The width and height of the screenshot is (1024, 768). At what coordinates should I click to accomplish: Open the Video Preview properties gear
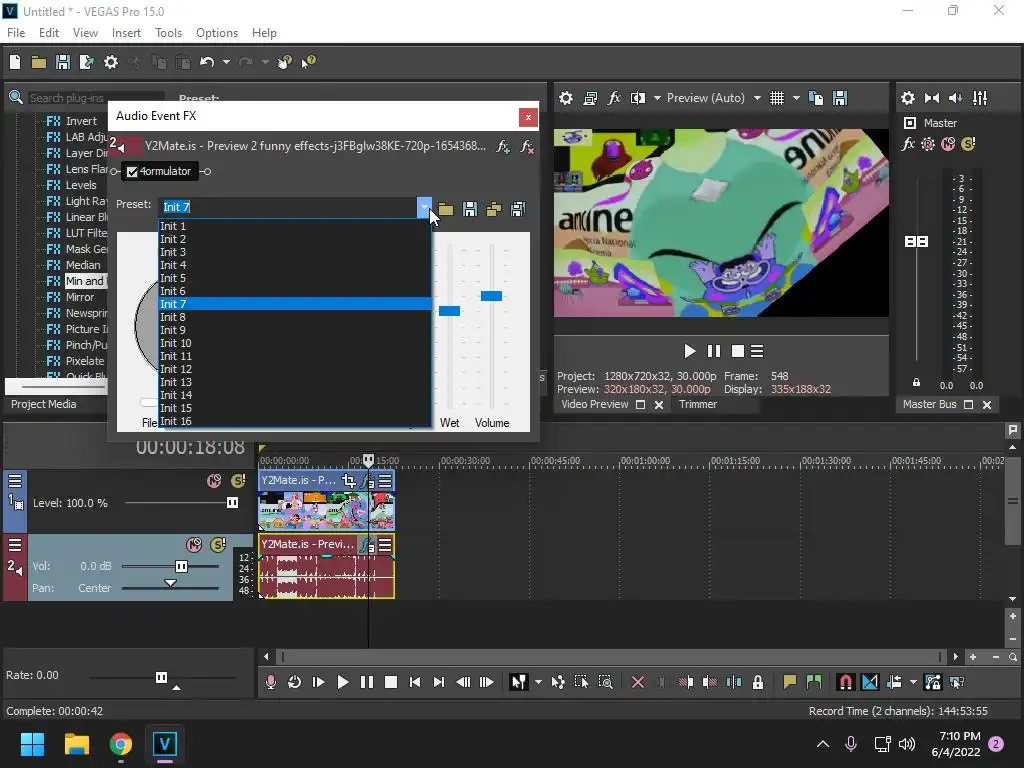point(566,98)
